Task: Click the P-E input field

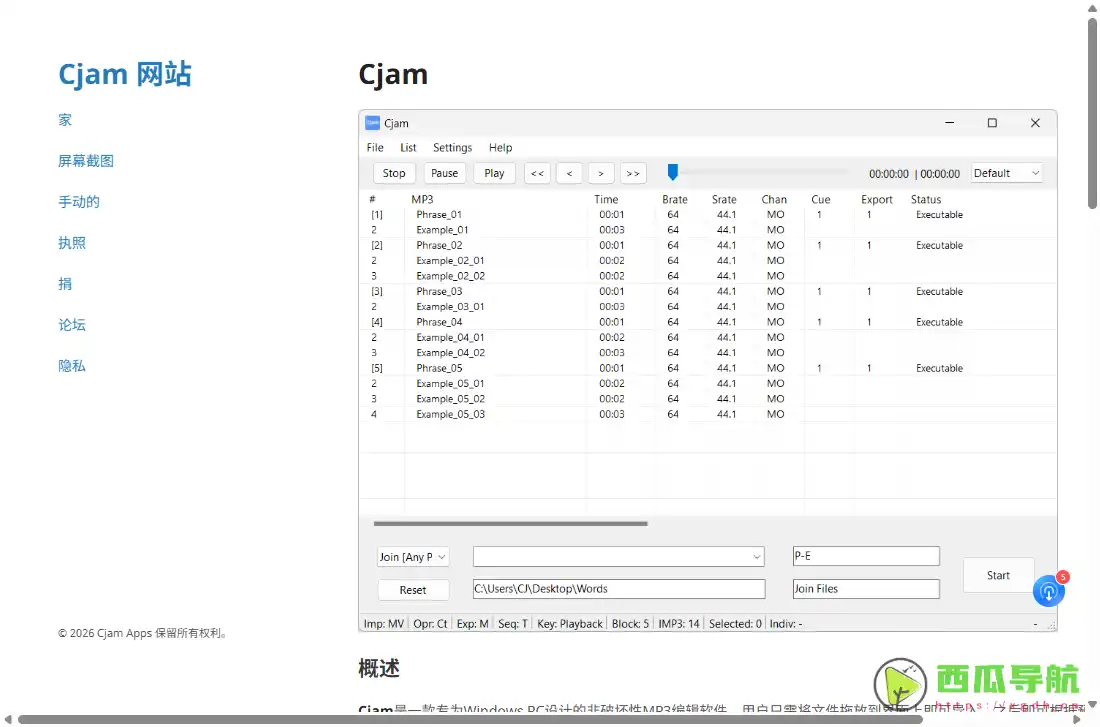Action: pyautogui.click(x=866, y=556)
